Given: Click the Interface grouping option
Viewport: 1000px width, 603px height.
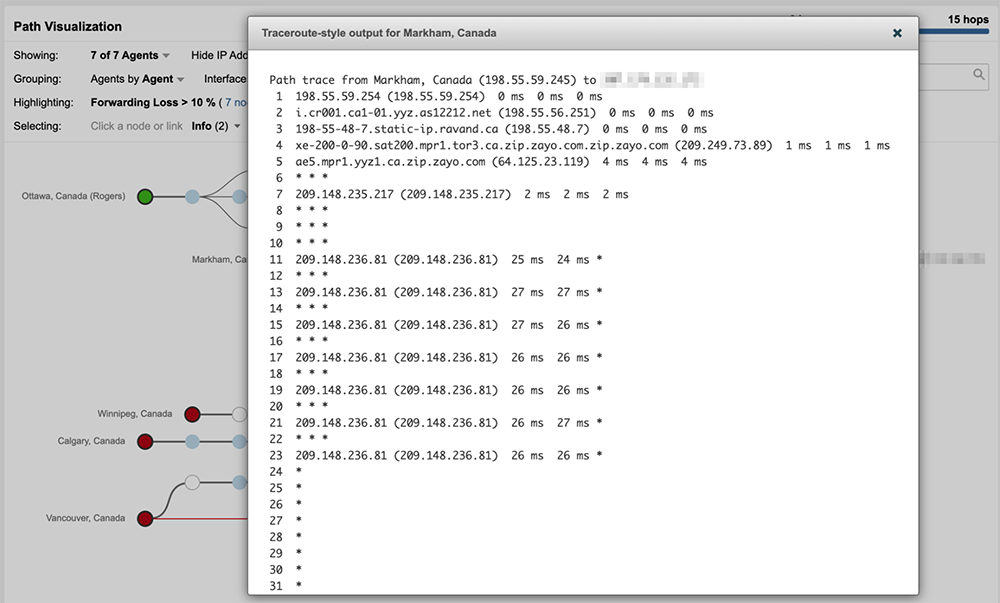Looking at the screenshot, I should click(225, 79).
